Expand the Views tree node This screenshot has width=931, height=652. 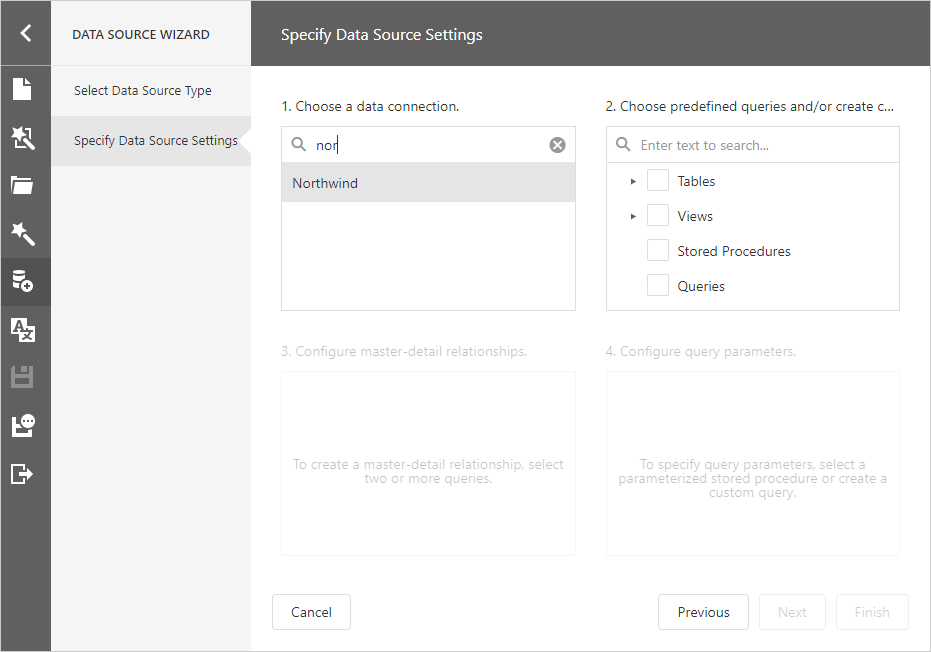point(633,216)
